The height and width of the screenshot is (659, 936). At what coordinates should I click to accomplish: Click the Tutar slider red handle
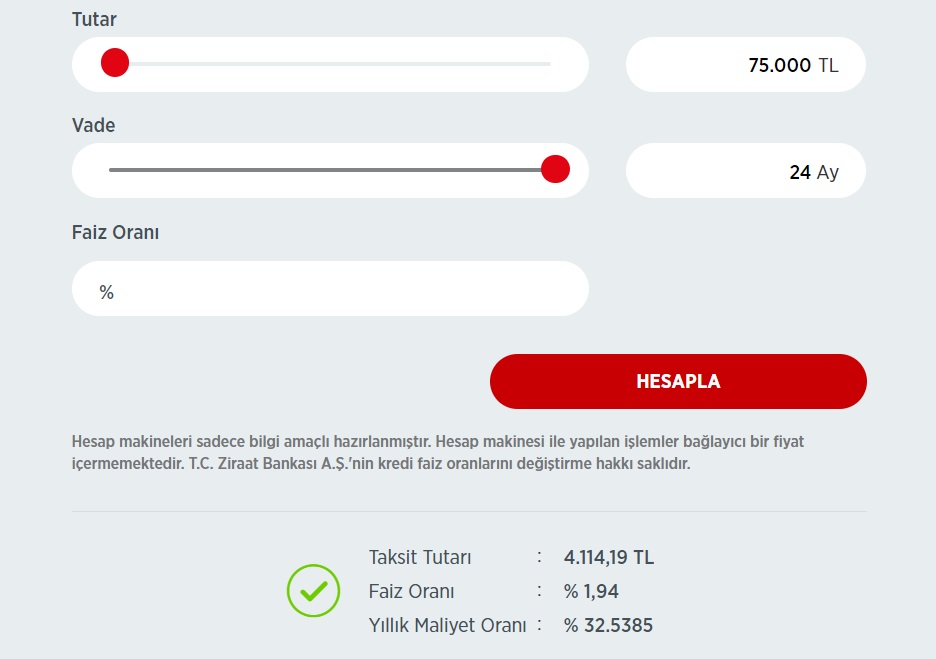(115, 63)
